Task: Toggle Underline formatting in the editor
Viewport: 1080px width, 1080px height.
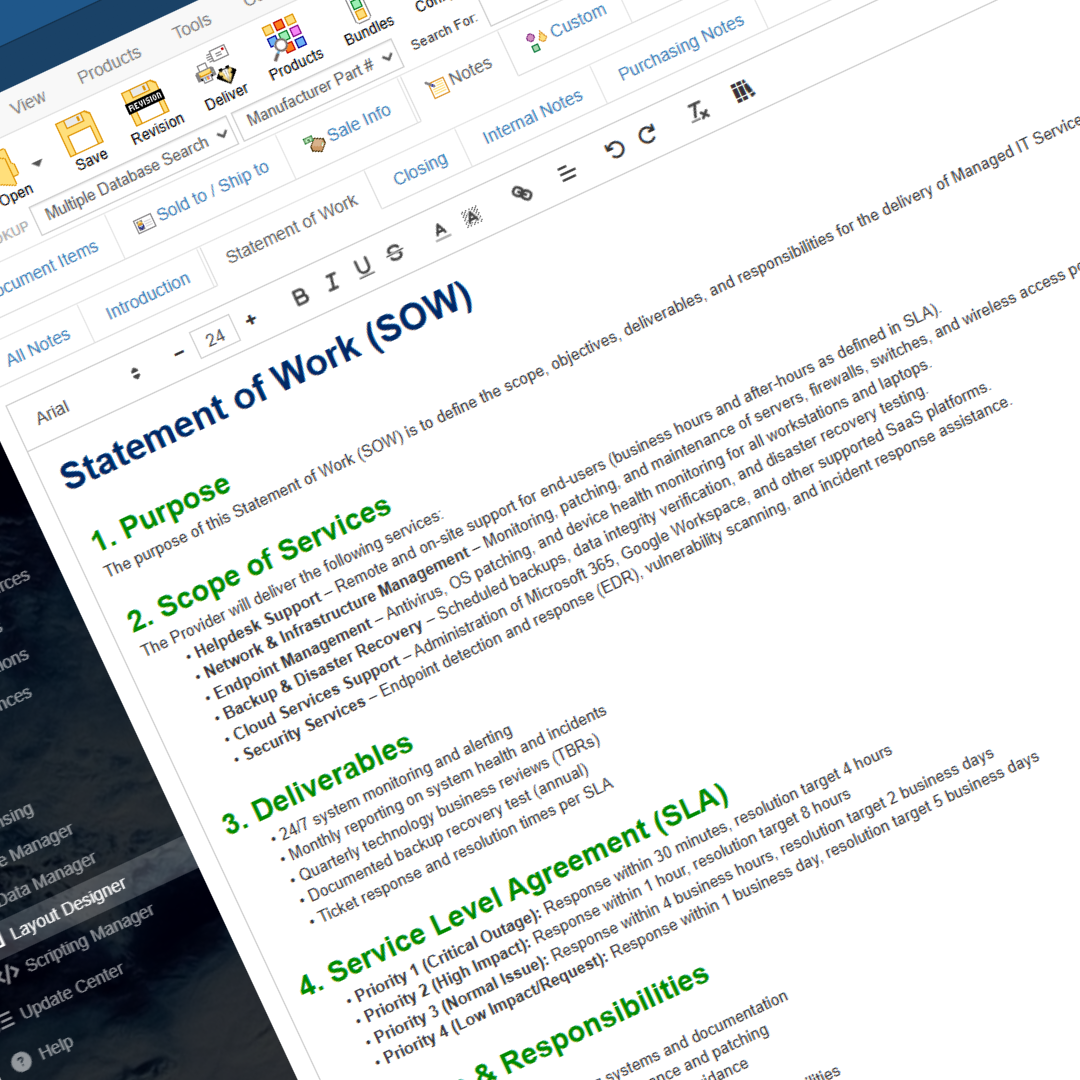Action: (364, 267)
